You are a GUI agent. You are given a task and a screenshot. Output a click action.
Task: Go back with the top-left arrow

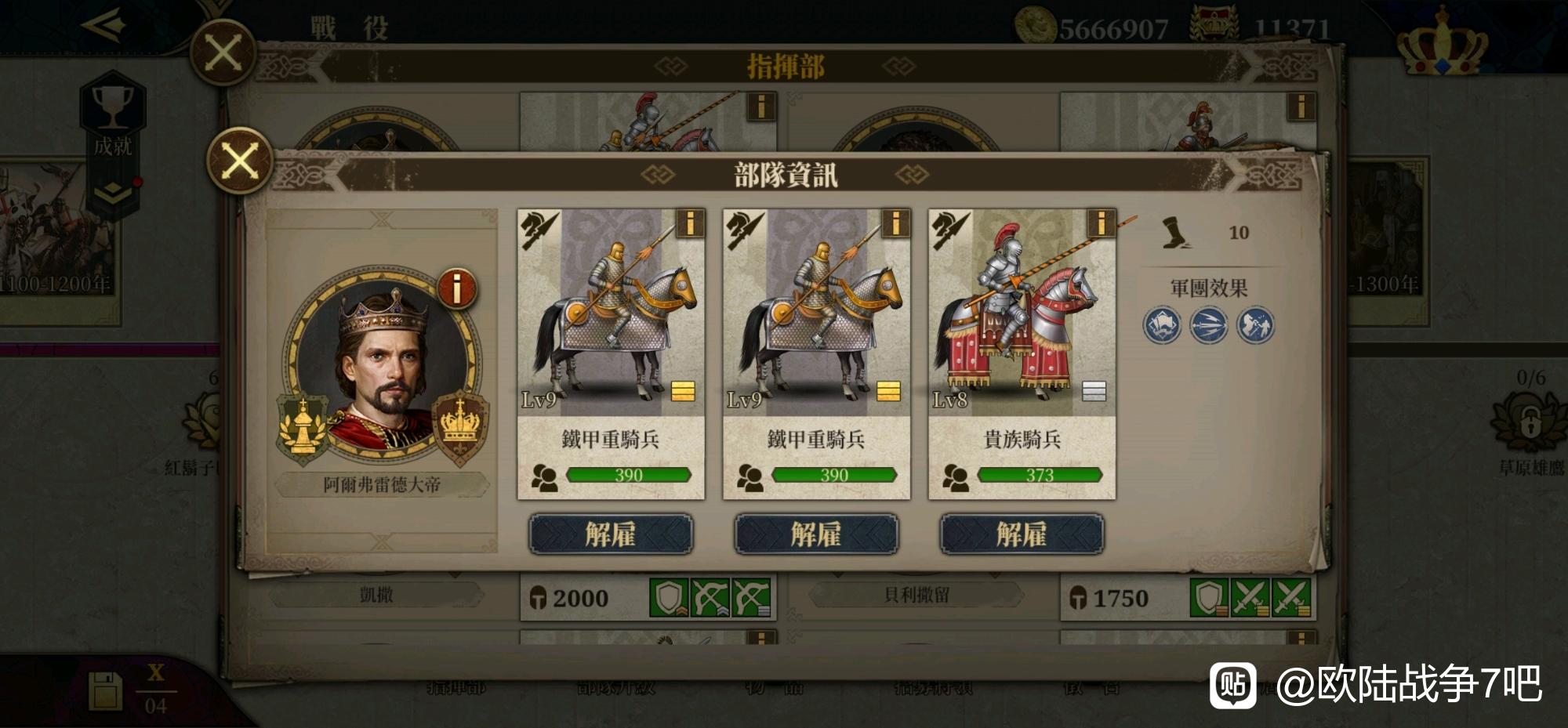click(103, 25)
